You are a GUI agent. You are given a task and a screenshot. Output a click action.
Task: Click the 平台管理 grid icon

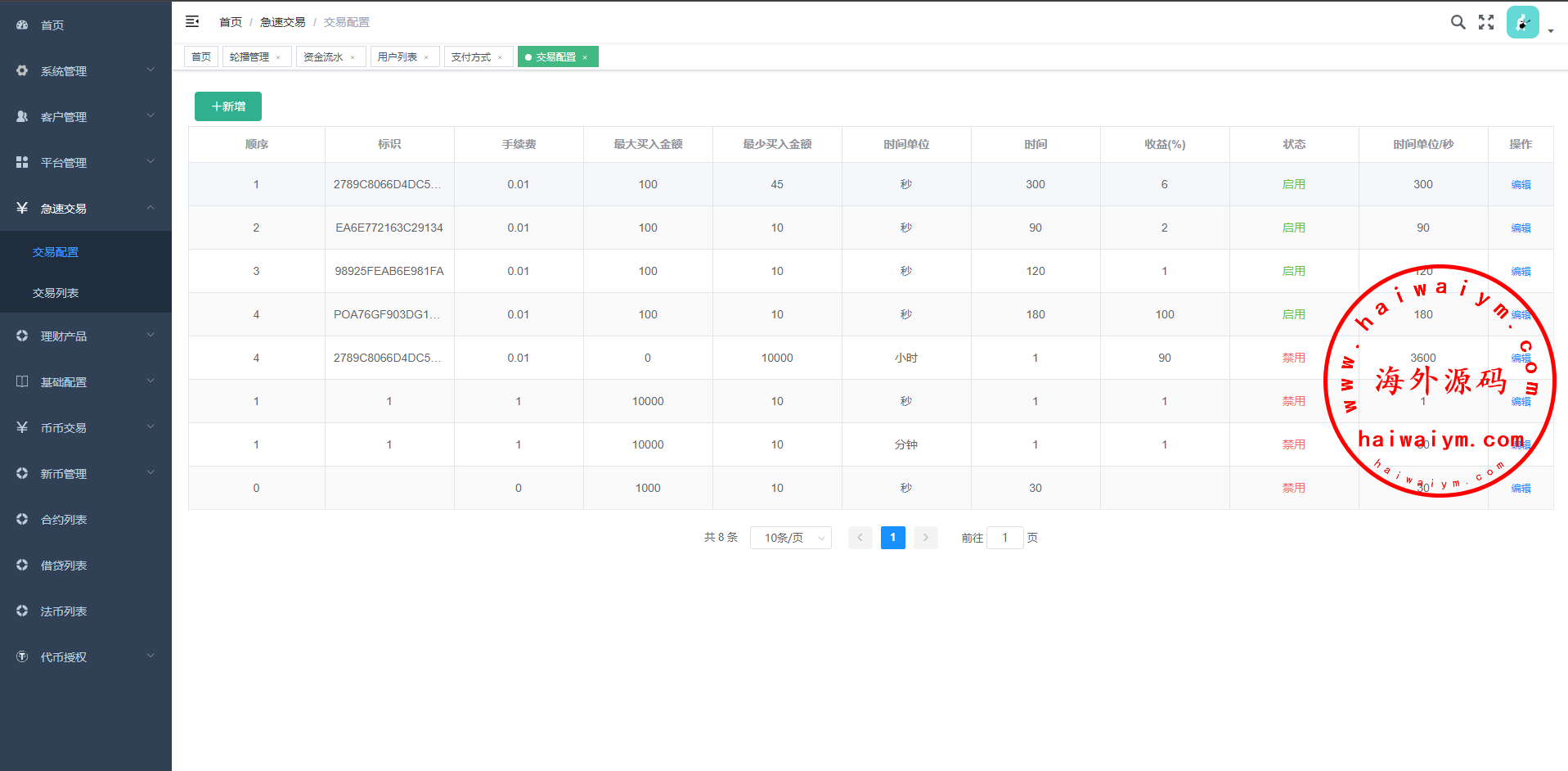point(22,163)
